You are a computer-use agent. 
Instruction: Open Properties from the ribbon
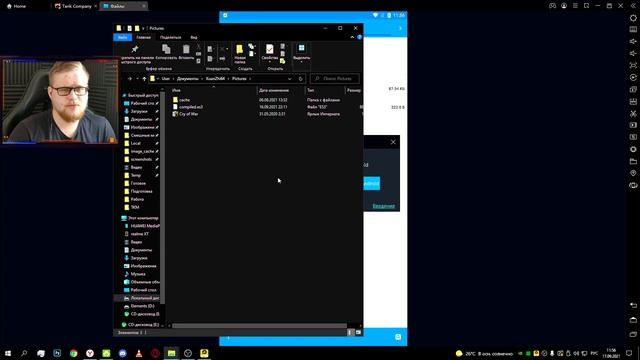coord(269,52)
